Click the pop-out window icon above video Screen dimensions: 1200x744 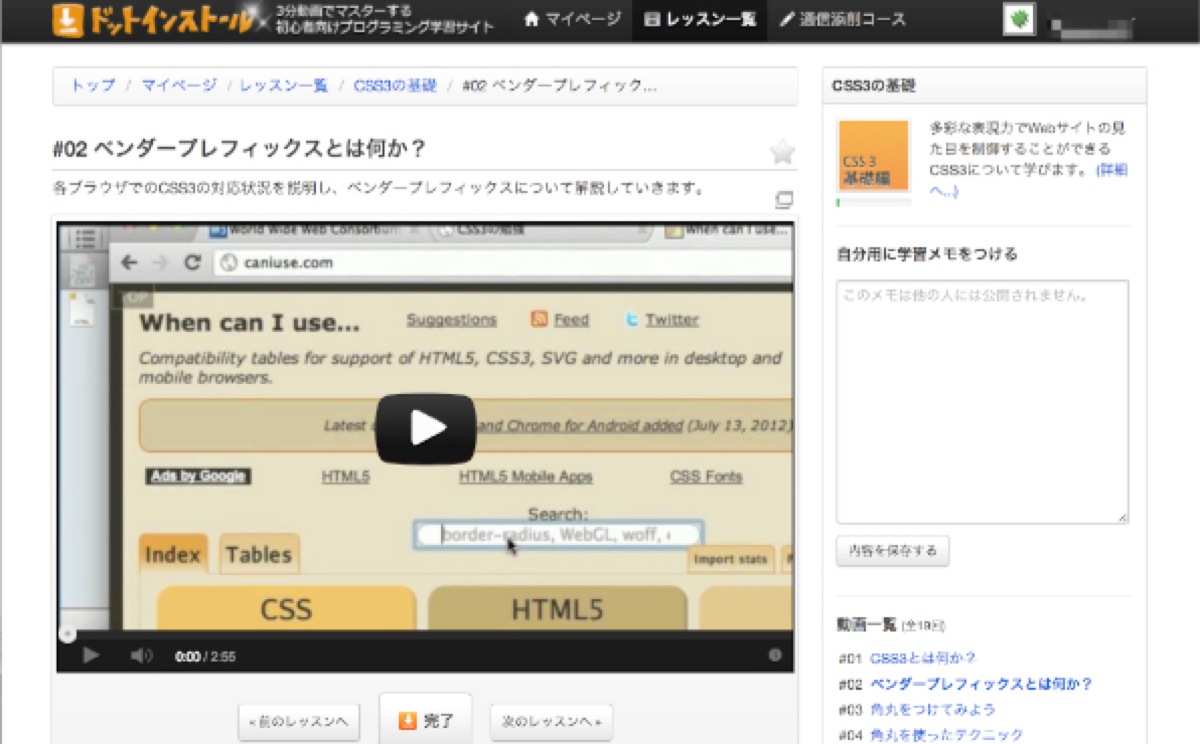click(x=784, y=200)
